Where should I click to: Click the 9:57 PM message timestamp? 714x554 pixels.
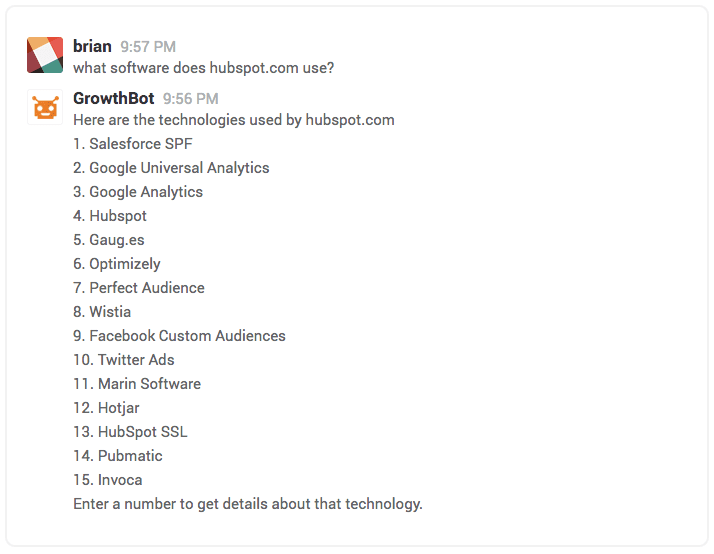point(148,47)
